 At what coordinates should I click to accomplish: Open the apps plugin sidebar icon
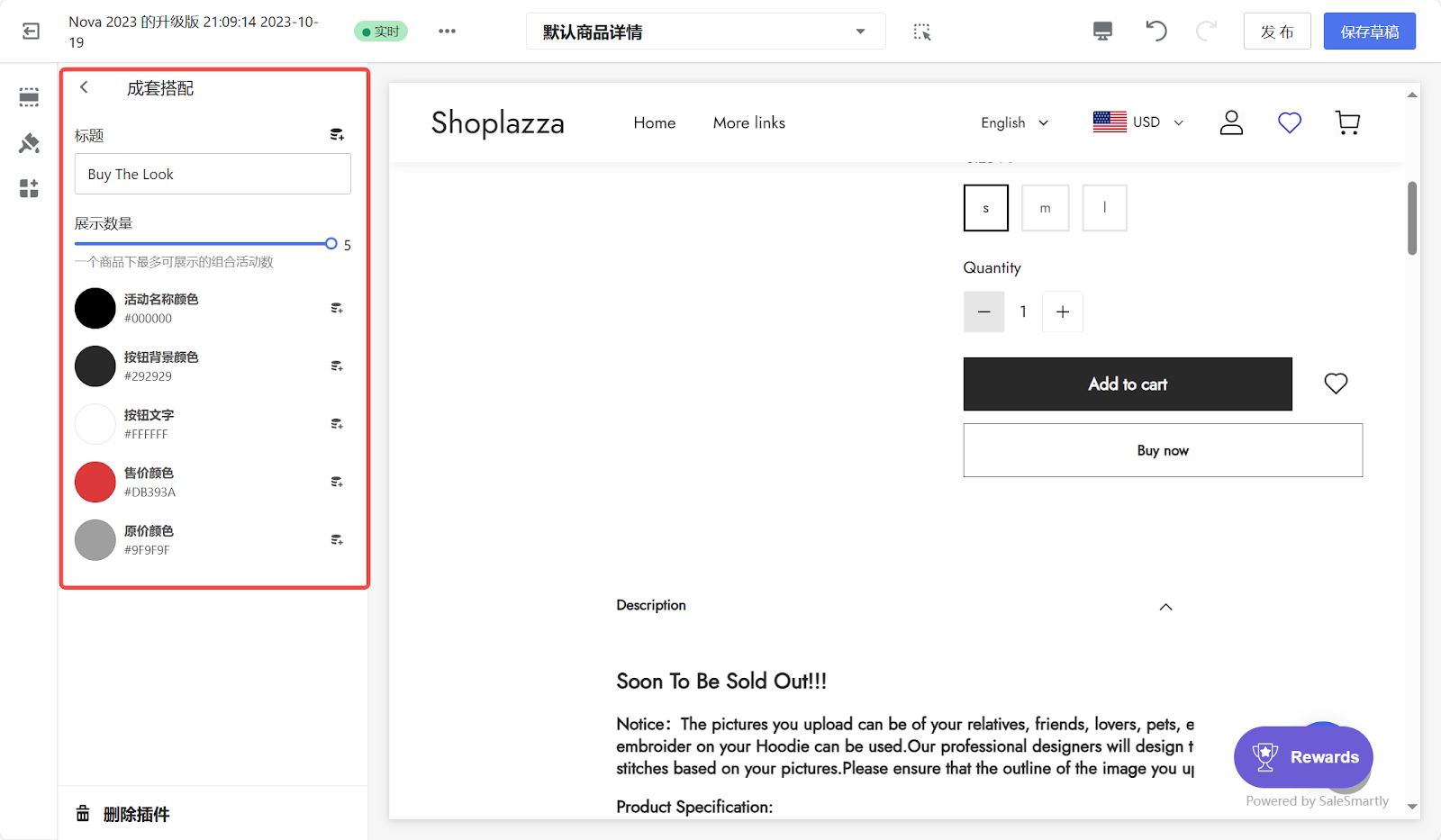[29, 188]
